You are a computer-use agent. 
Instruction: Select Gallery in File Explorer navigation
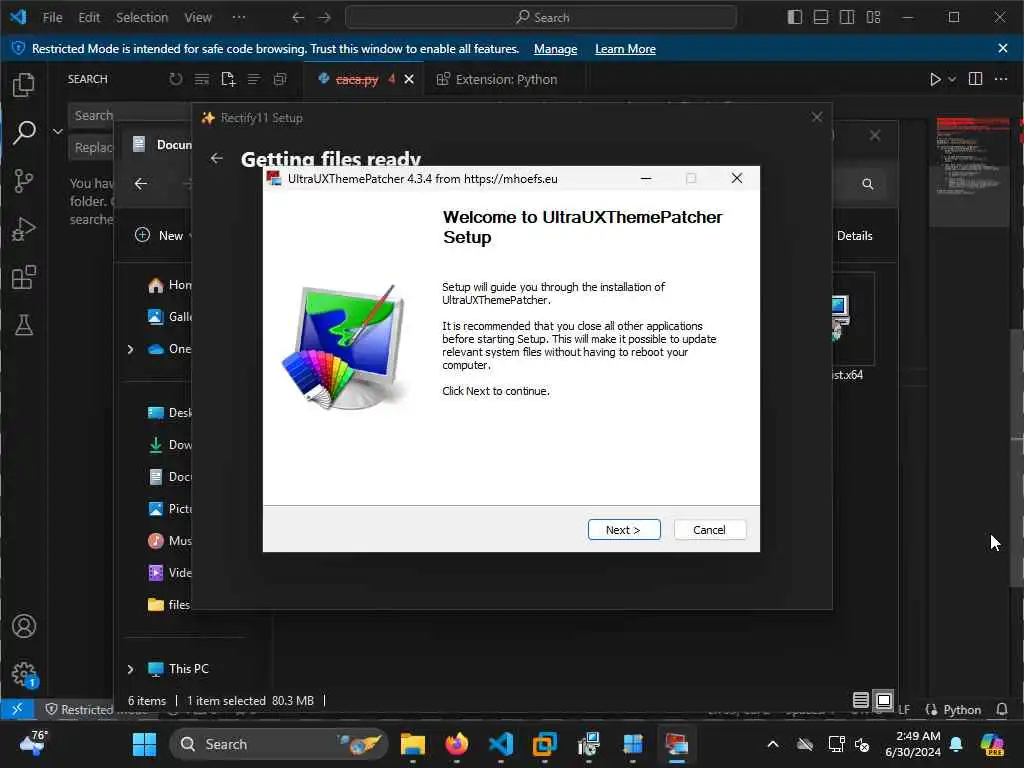pyautogui.click(x=170, y=317)
